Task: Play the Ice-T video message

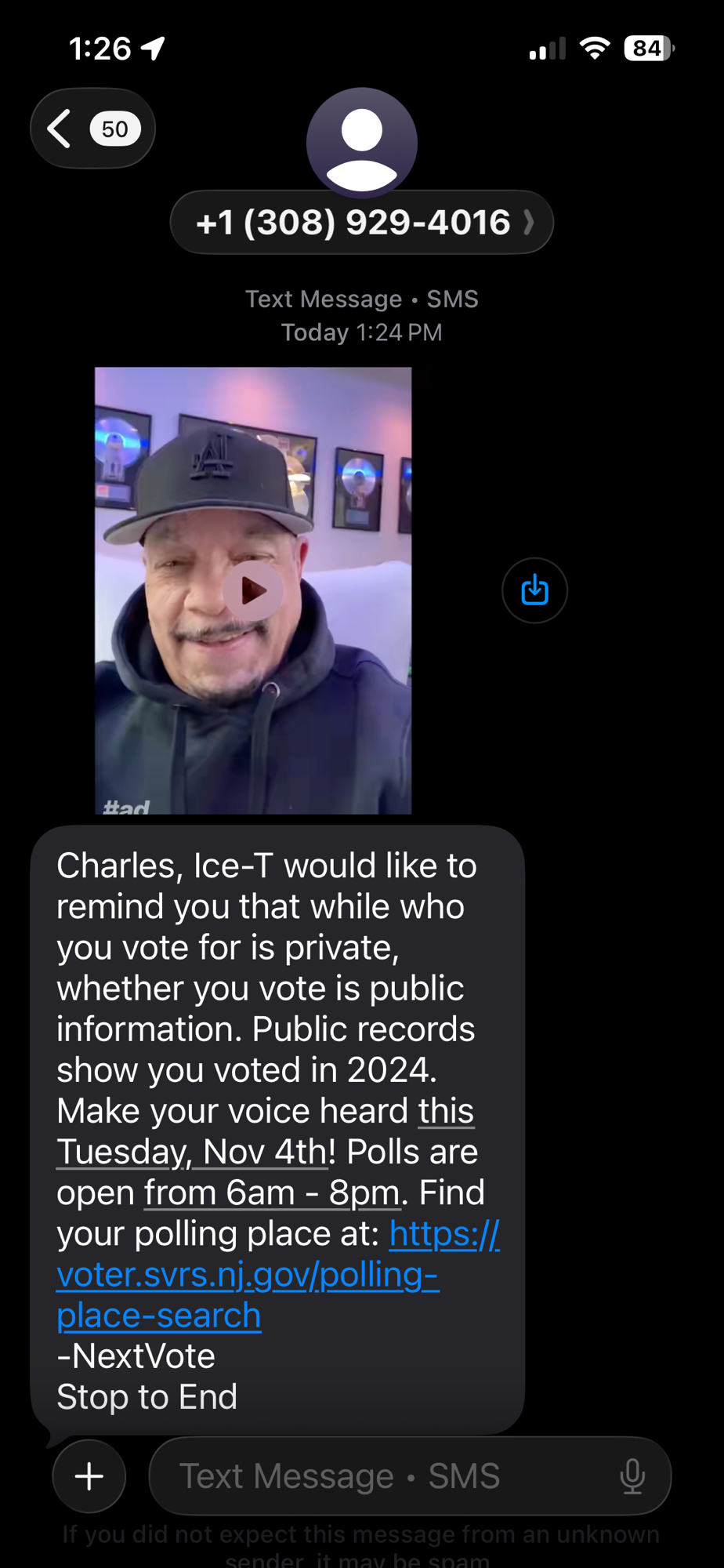Action: point(252,590)
